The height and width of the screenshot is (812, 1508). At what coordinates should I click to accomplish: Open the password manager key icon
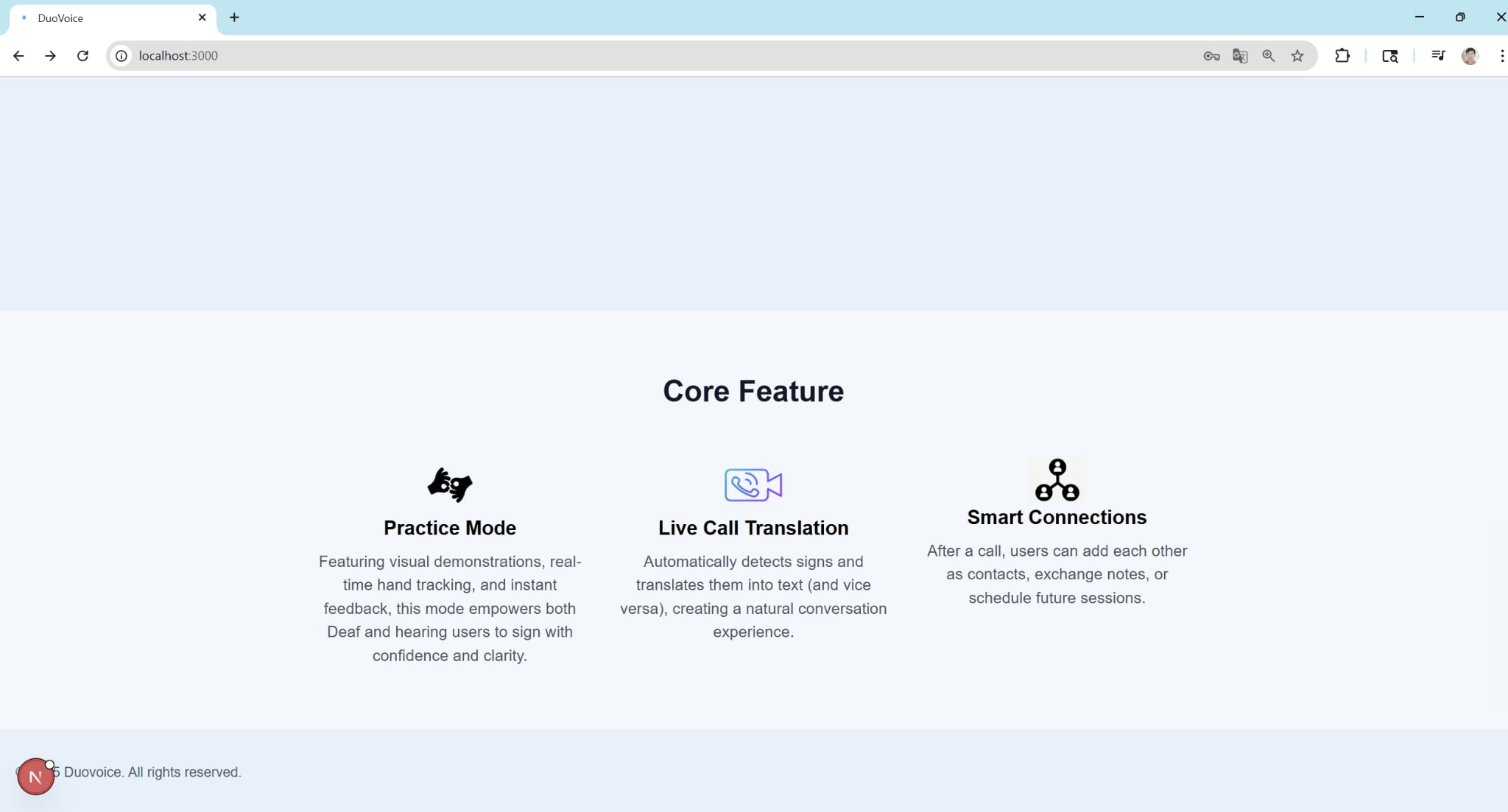(1211, 56)
